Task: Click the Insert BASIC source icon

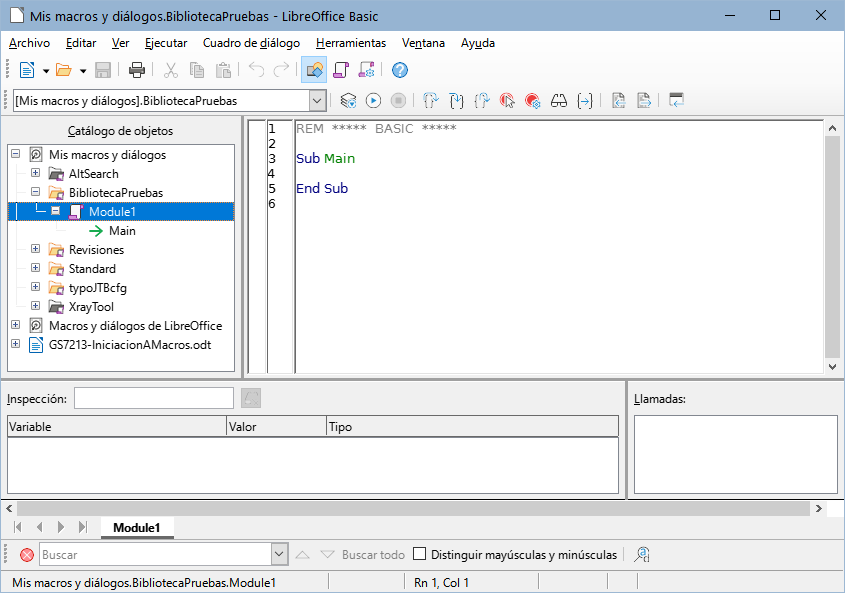Action: (x=618, y=101)
